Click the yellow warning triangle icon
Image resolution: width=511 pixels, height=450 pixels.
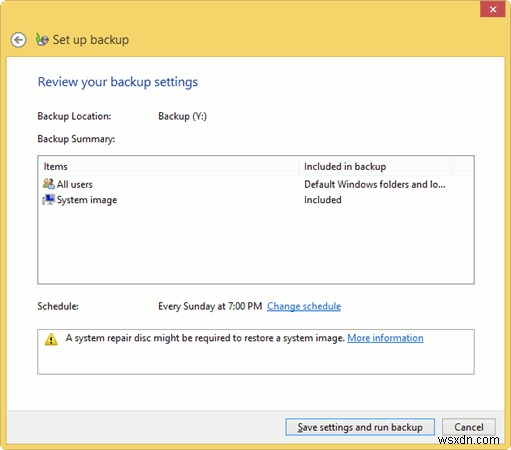point(51,339)
